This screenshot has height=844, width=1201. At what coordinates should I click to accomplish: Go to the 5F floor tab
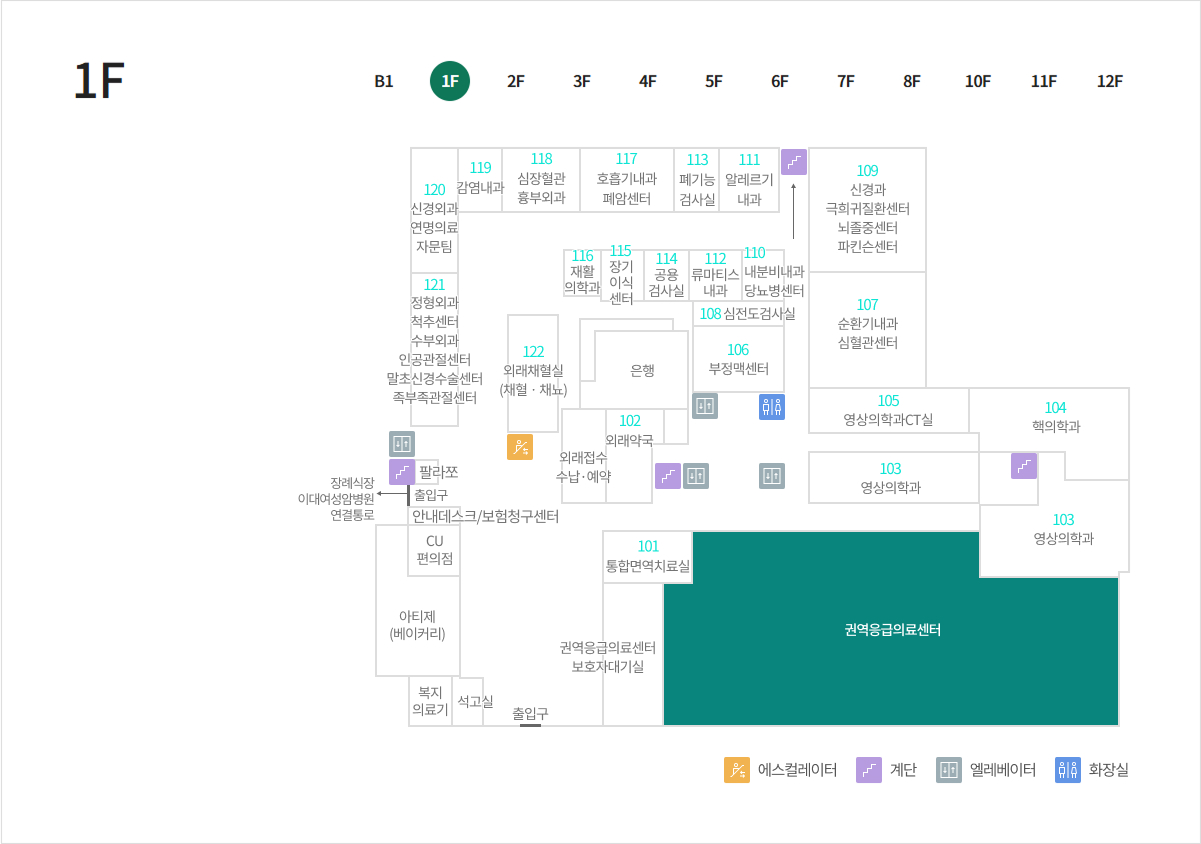click(x=714, y=82)
